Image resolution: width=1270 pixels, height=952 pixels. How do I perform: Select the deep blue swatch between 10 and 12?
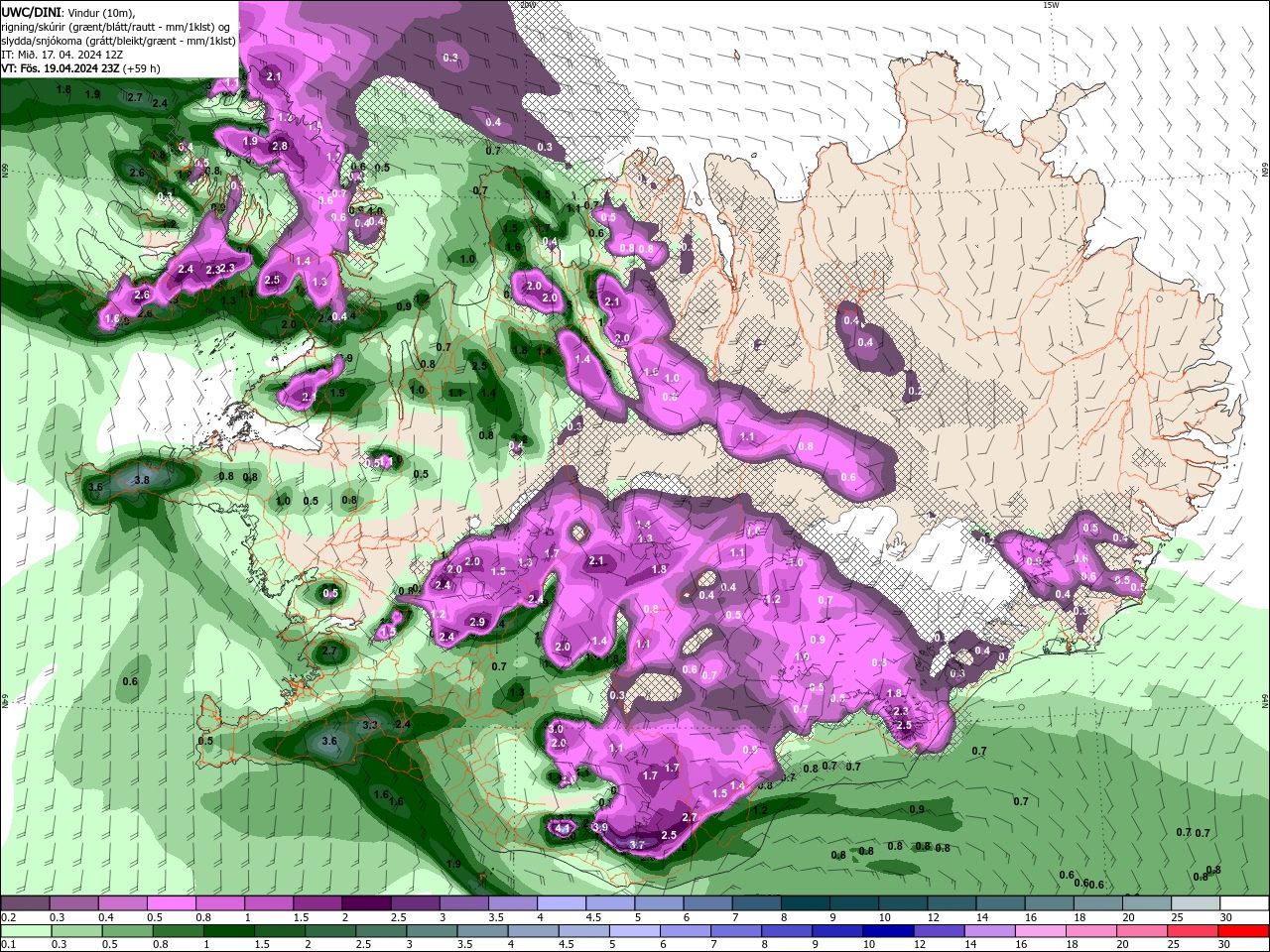(x=888, y=931)
